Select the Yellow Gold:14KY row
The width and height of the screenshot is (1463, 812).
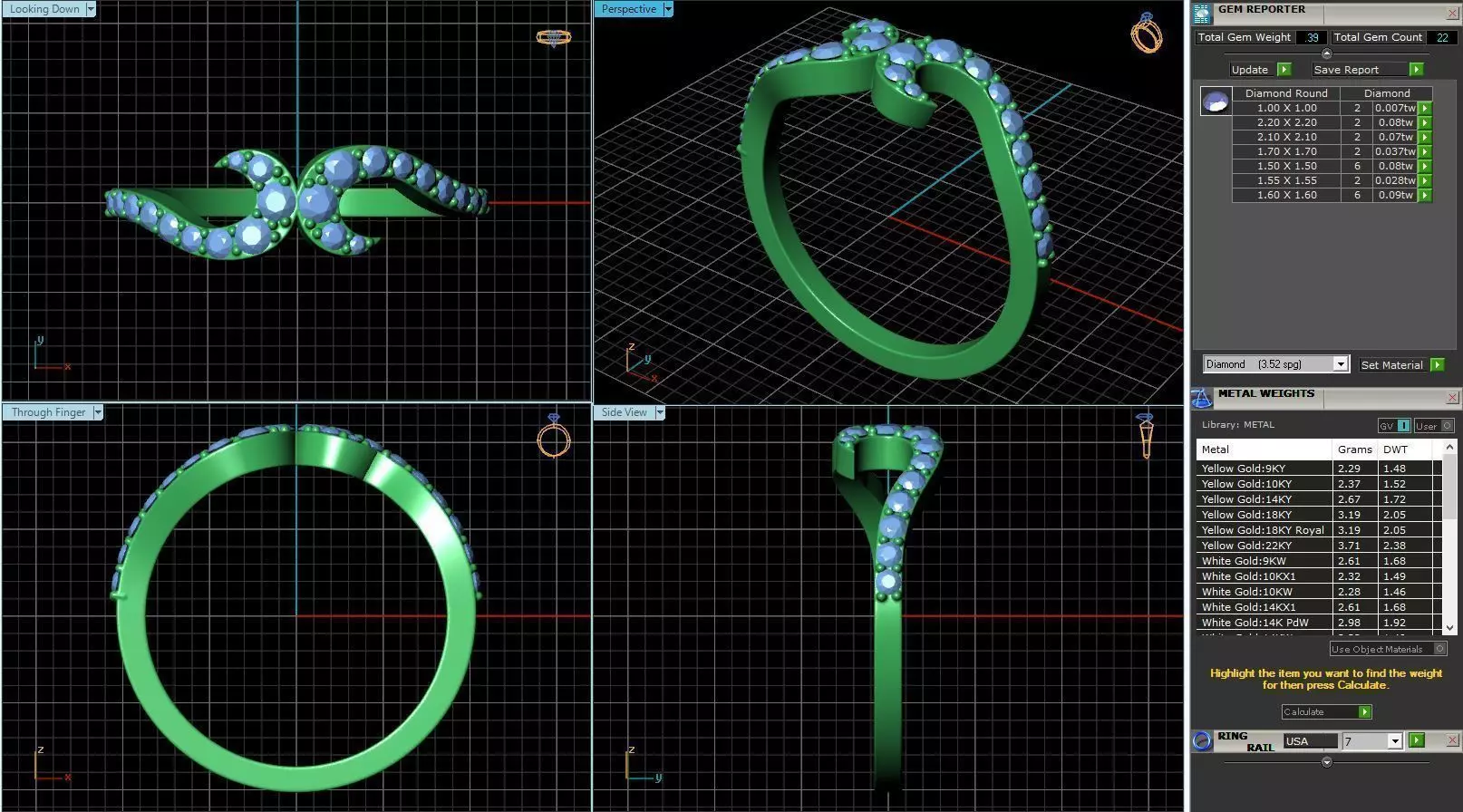point(1318,499)
